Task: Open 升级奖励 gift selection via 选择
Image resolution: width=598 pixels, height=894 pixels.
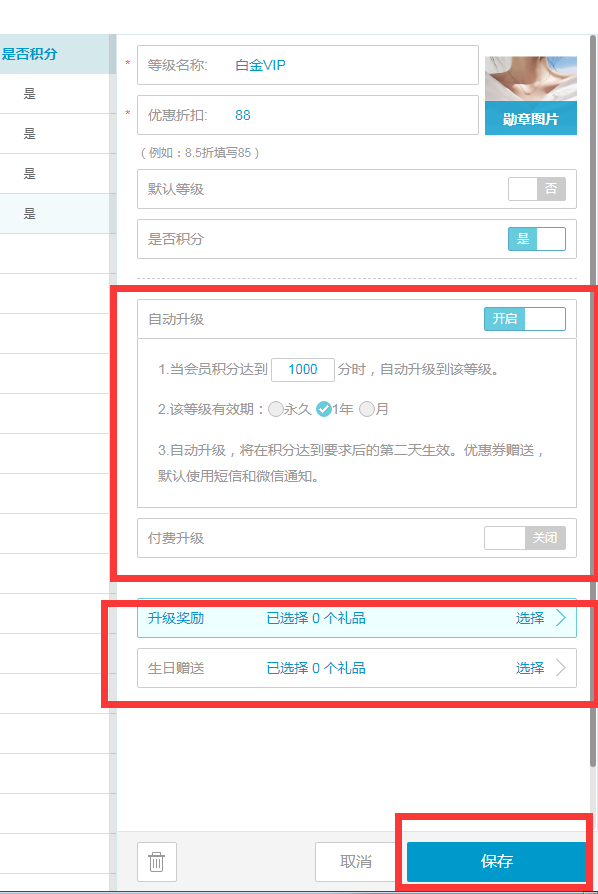Action: 530,618
